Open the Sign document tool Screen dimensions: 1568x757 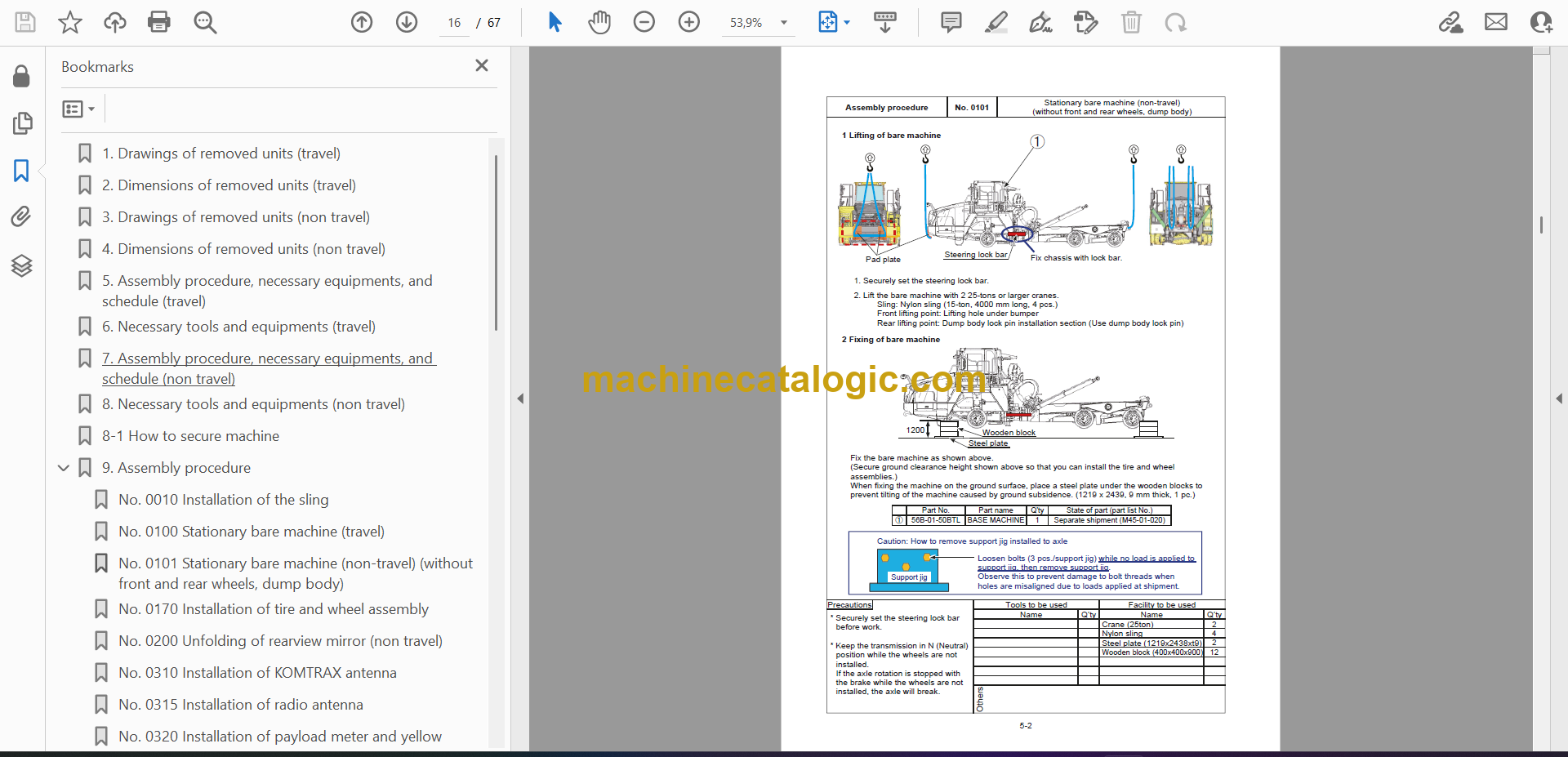pyautogui.click(x=1040, y=22)
